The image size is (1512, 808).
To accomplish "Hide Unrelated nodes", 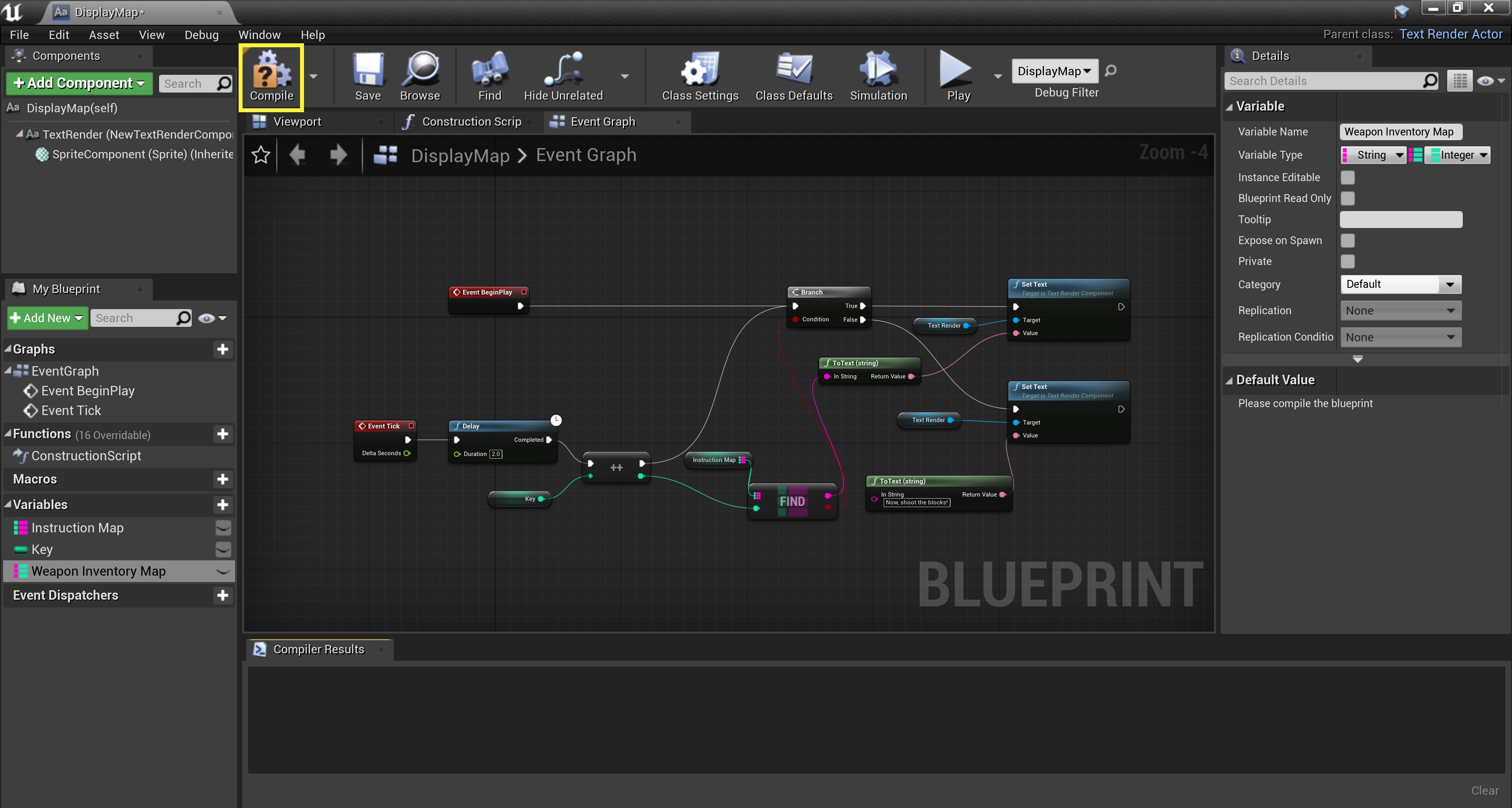I will pos(563,76).
